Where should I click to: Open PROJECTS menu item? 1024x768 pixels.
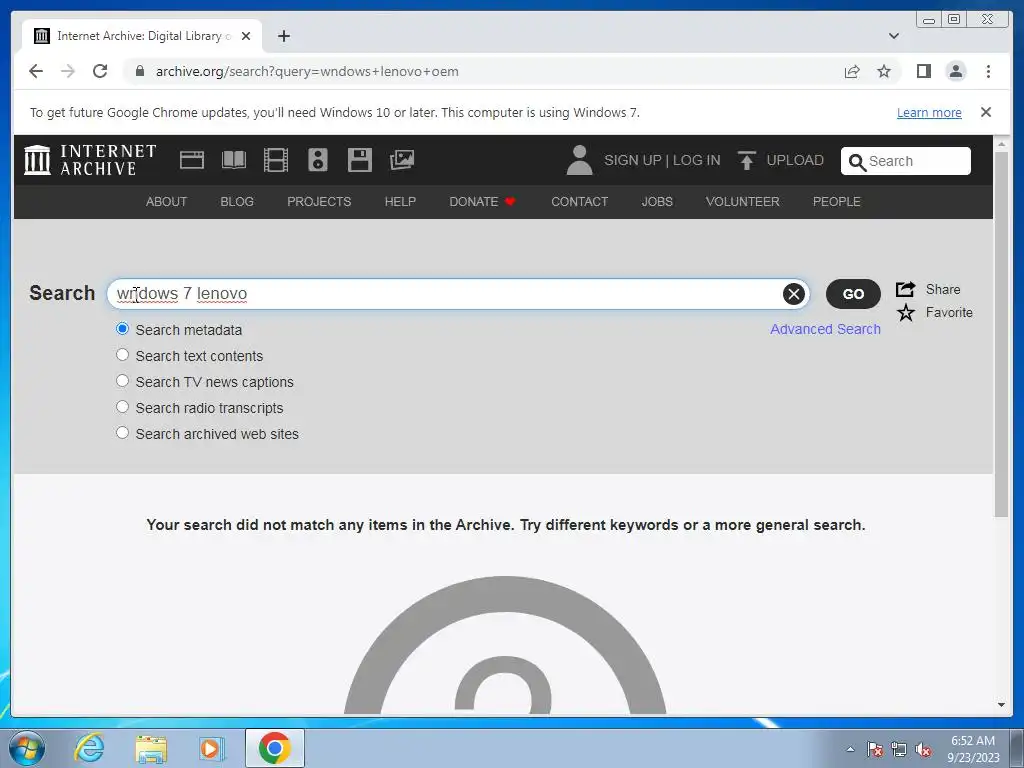[319, 202]
